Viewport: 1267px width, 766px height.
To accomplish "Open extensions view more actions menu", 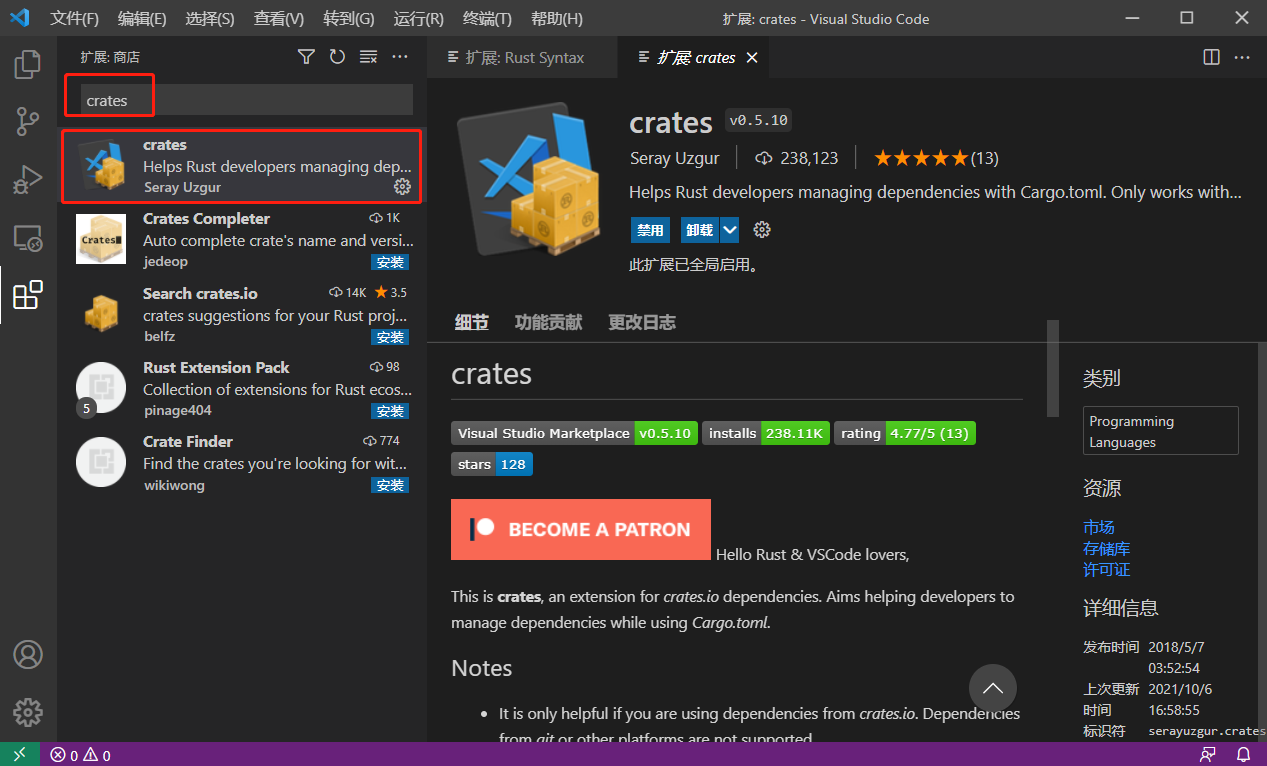I will (x=400, y=57).
